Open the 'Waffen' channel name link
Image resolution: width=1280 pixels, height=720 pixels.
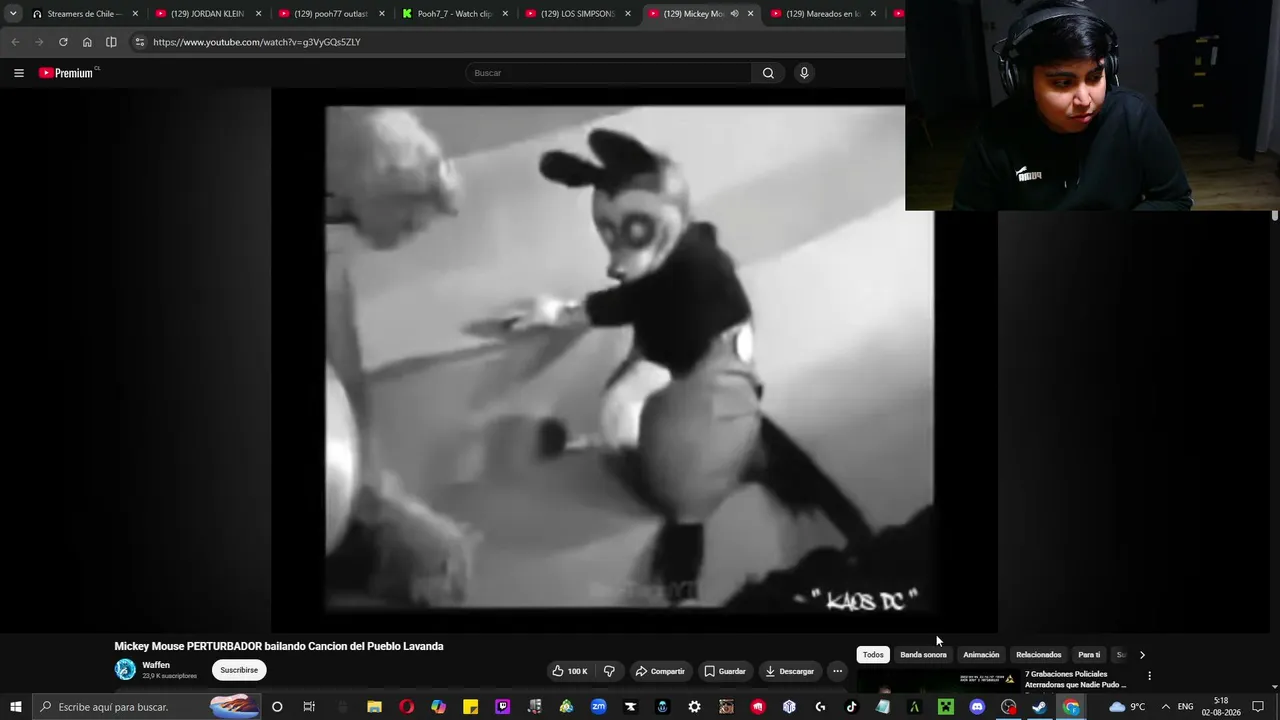click(156, 665)
